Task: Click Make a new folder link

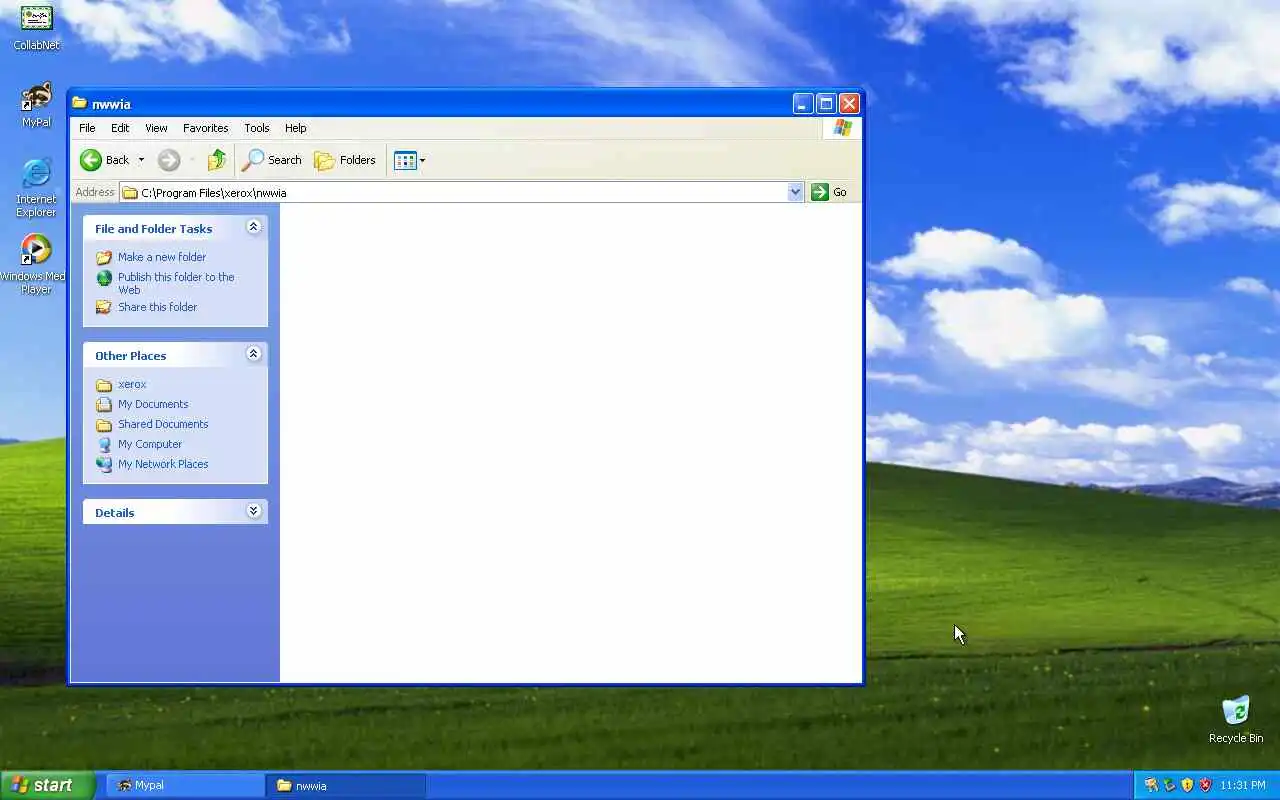Action: pos(162,257)
